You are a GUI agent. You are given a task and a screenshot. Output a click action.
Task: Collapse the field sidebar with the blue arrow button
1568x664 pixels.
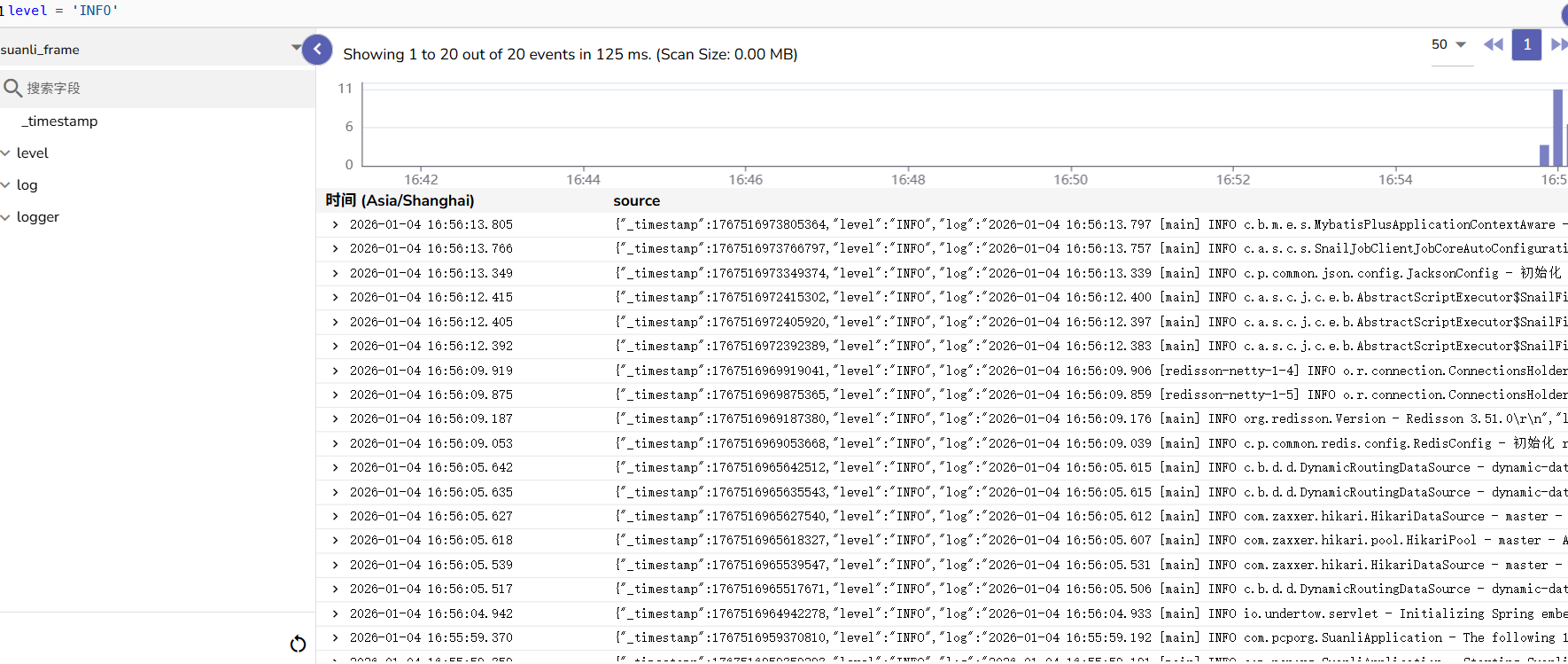[x=317, y=50]
